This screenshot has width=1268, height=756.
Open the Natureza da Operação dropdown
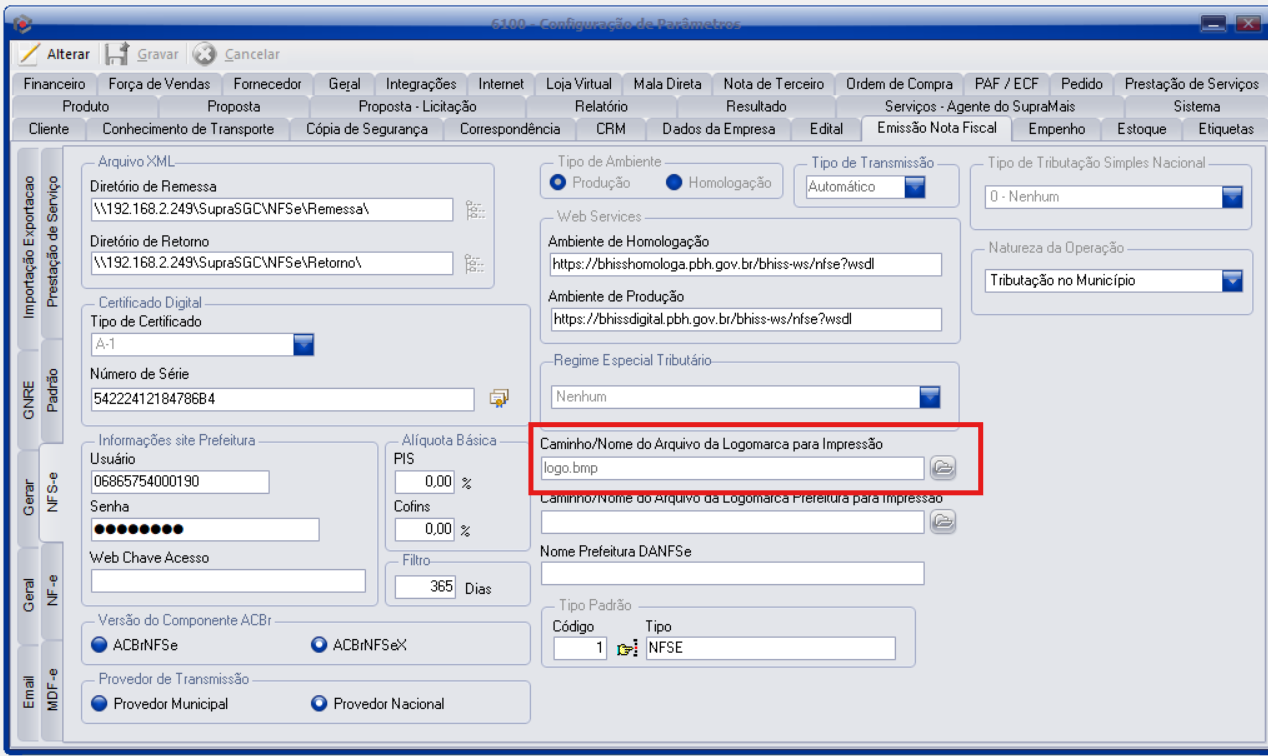pyautogui.click(x=1231, y=281)
